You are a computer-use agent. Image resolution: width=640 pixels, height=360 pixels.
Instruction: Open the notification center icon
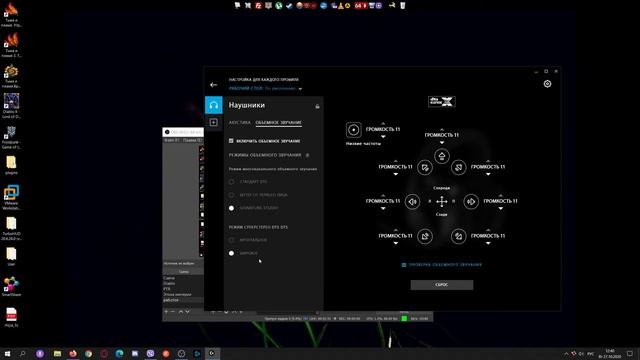point(630,353)
